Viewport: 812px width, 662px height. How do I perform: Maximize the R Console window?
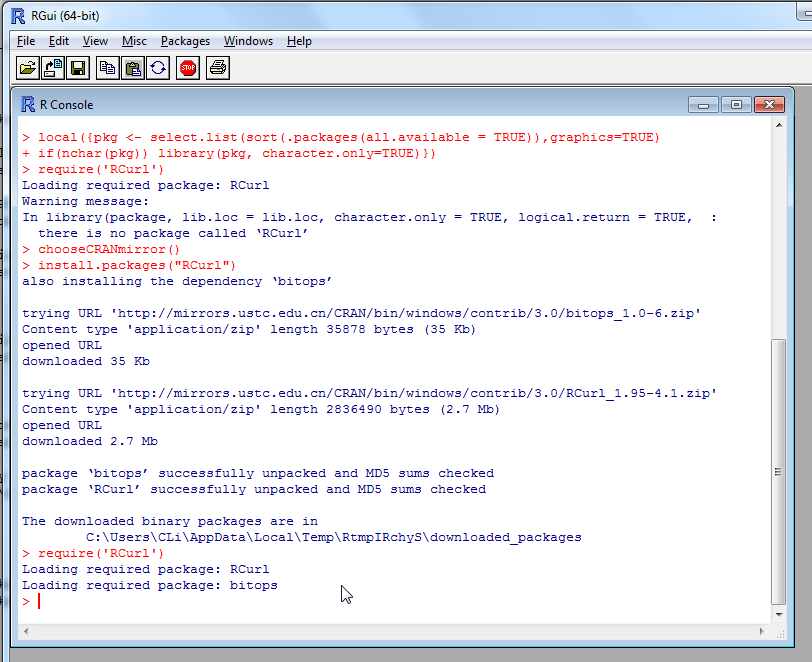click(x=736, y=105)
